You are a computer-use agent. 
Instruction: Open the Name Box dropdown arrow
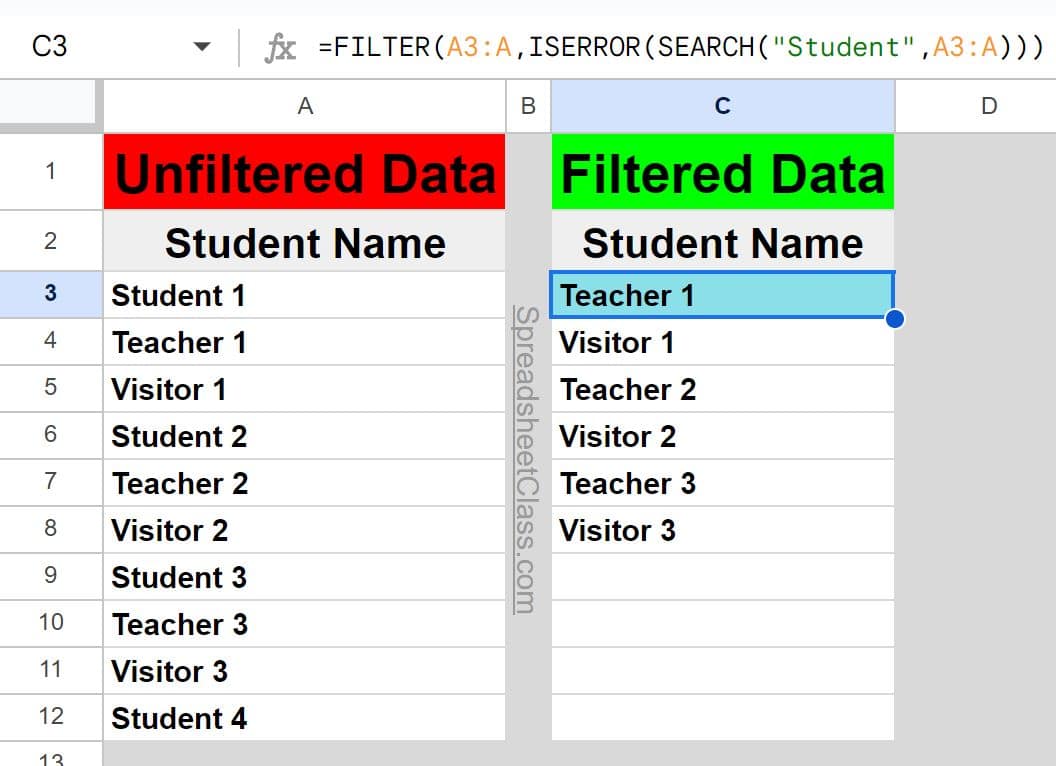[x=200, y=46]
